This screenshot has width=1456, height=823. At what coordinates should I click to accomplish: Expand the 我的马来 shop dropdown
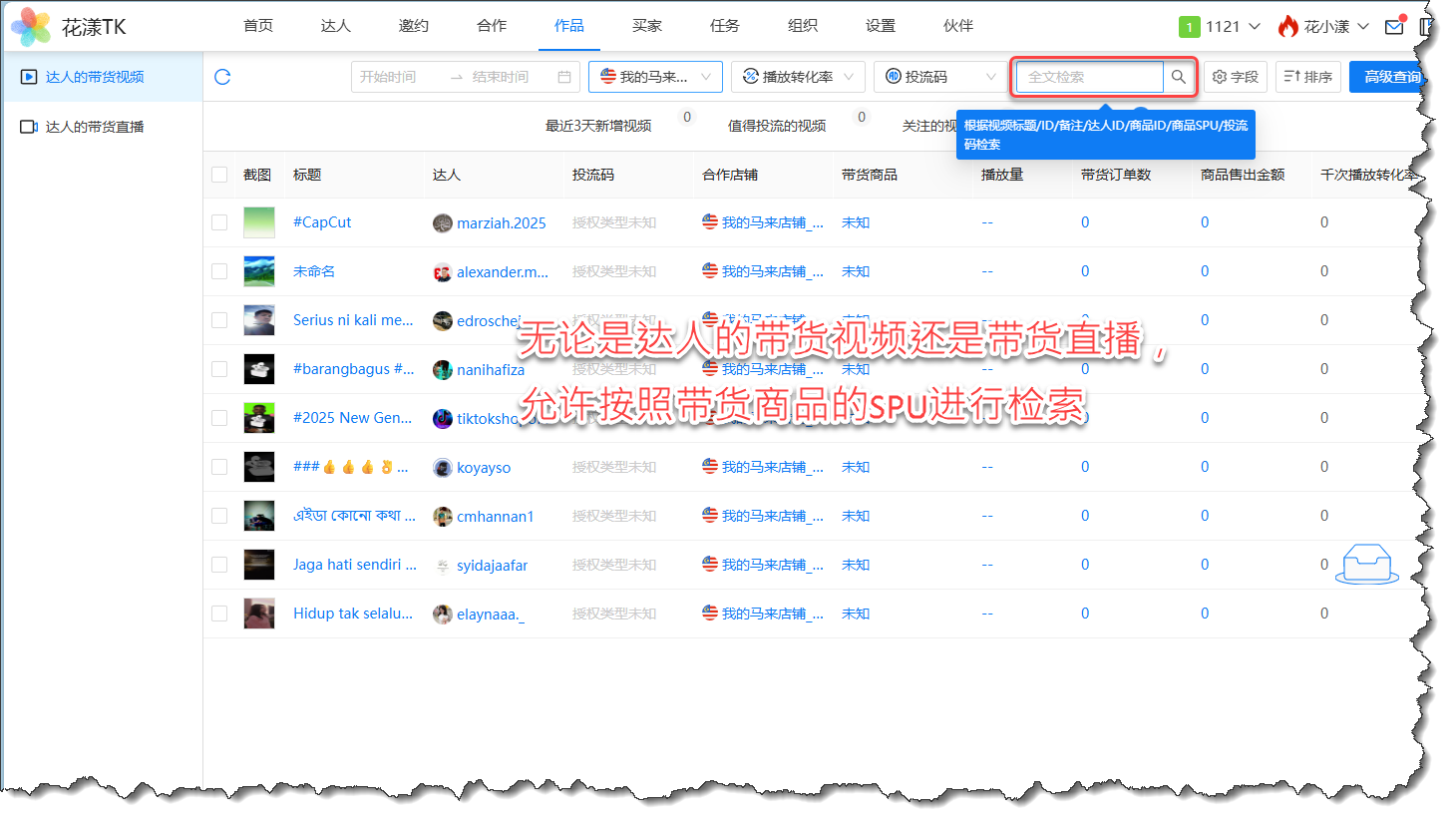click(x=655, y=77)
